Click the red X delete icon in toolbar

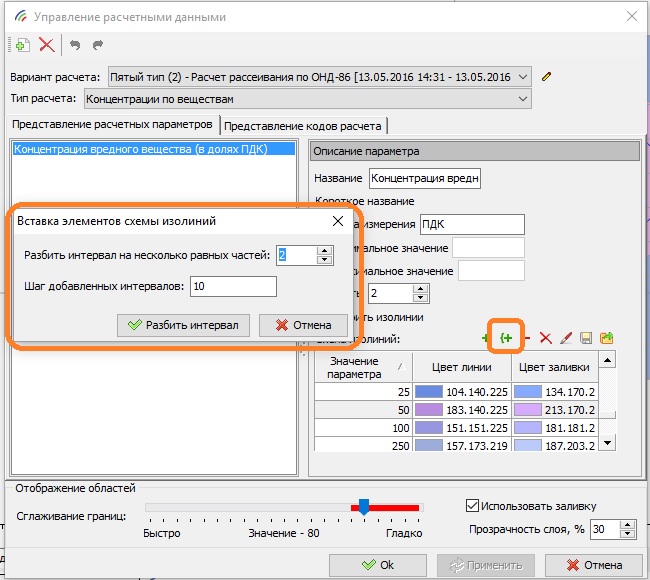pyautogui.click(x=46, y=45)
